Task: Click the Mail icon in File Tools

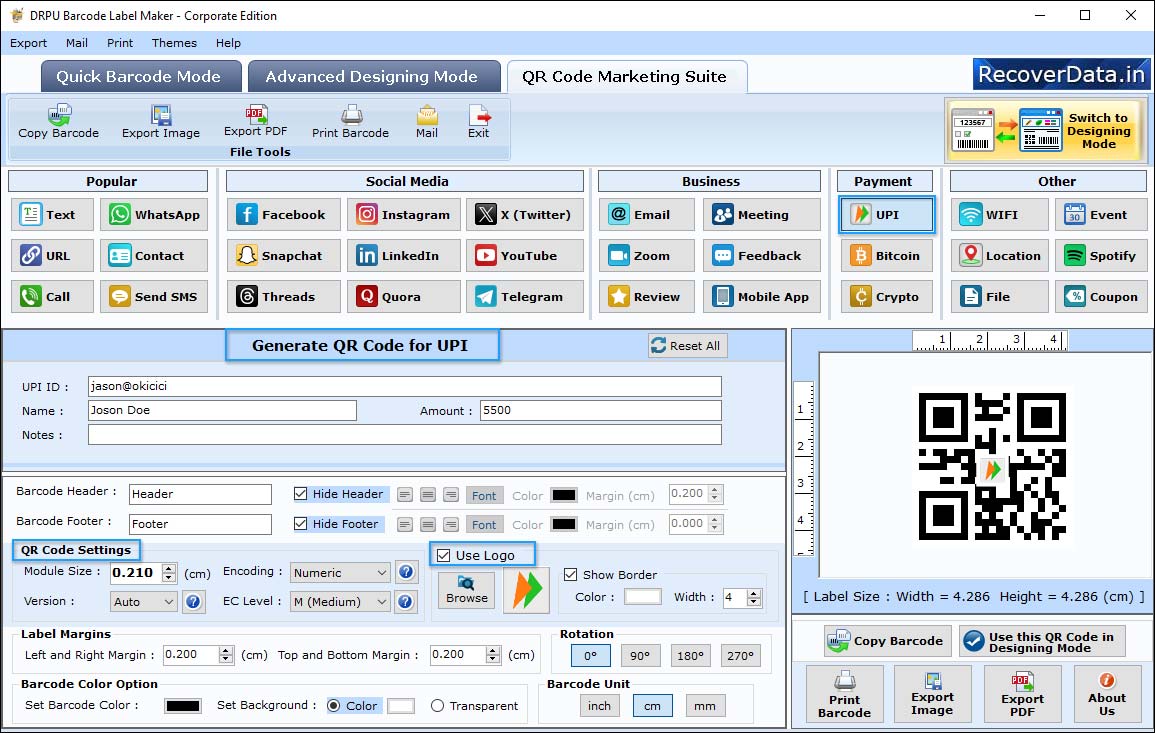Action: [426, 122]
